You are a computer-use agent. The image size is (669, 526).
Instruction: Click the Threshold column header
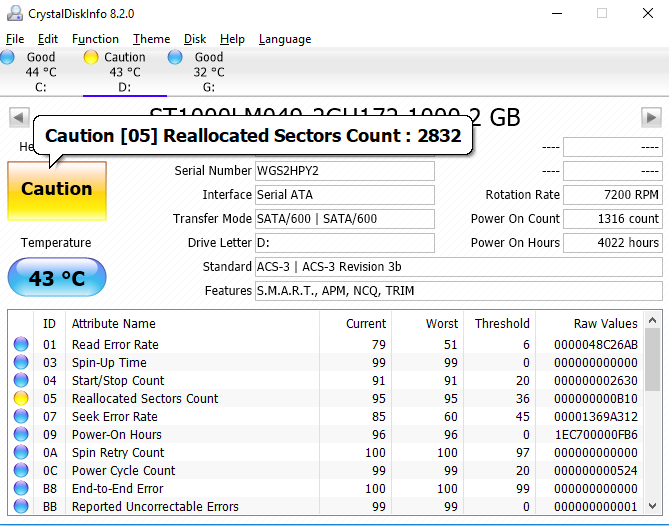500,324
